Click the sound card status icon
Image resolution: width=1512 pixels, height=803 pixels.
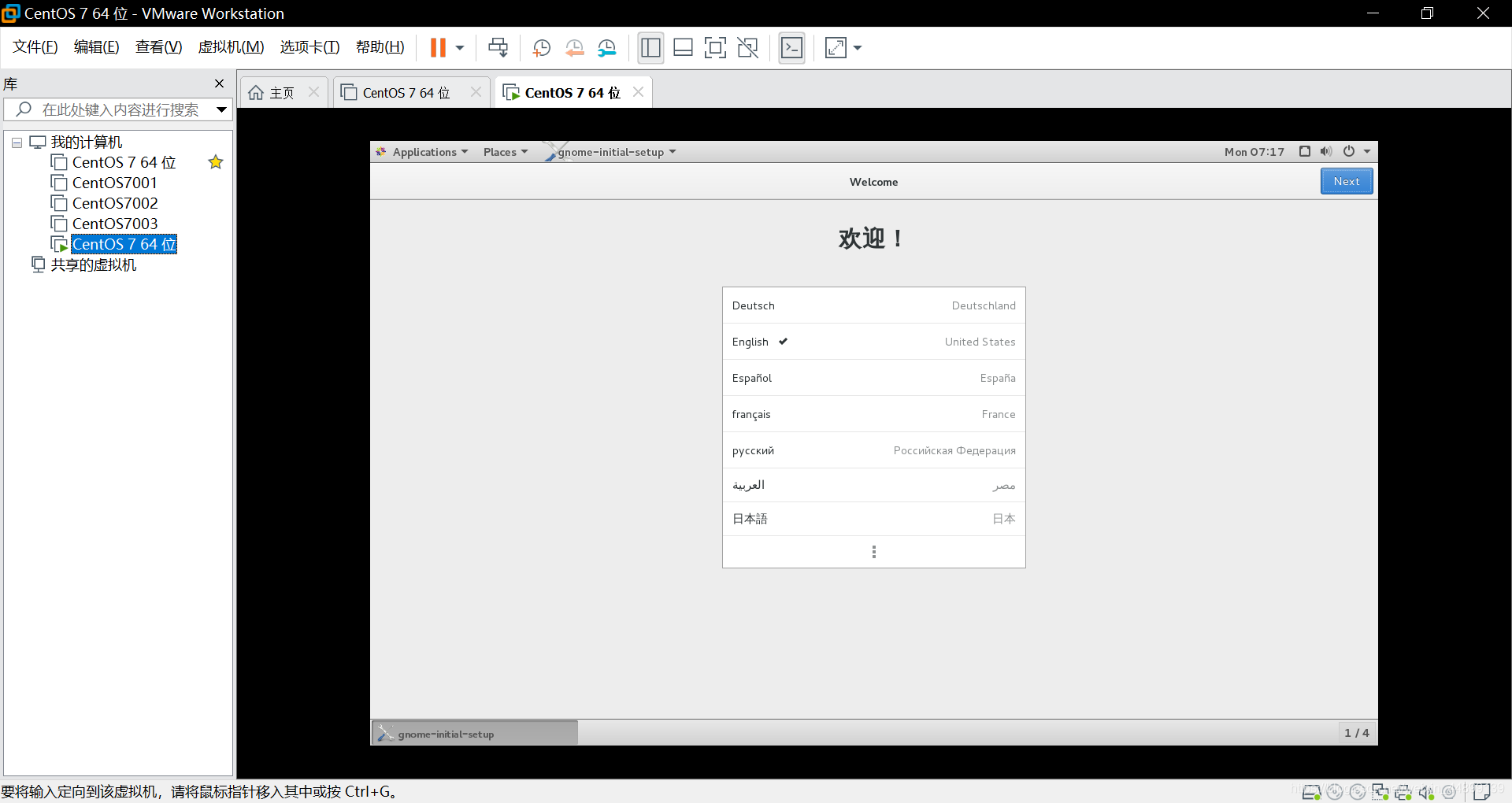1426,792
